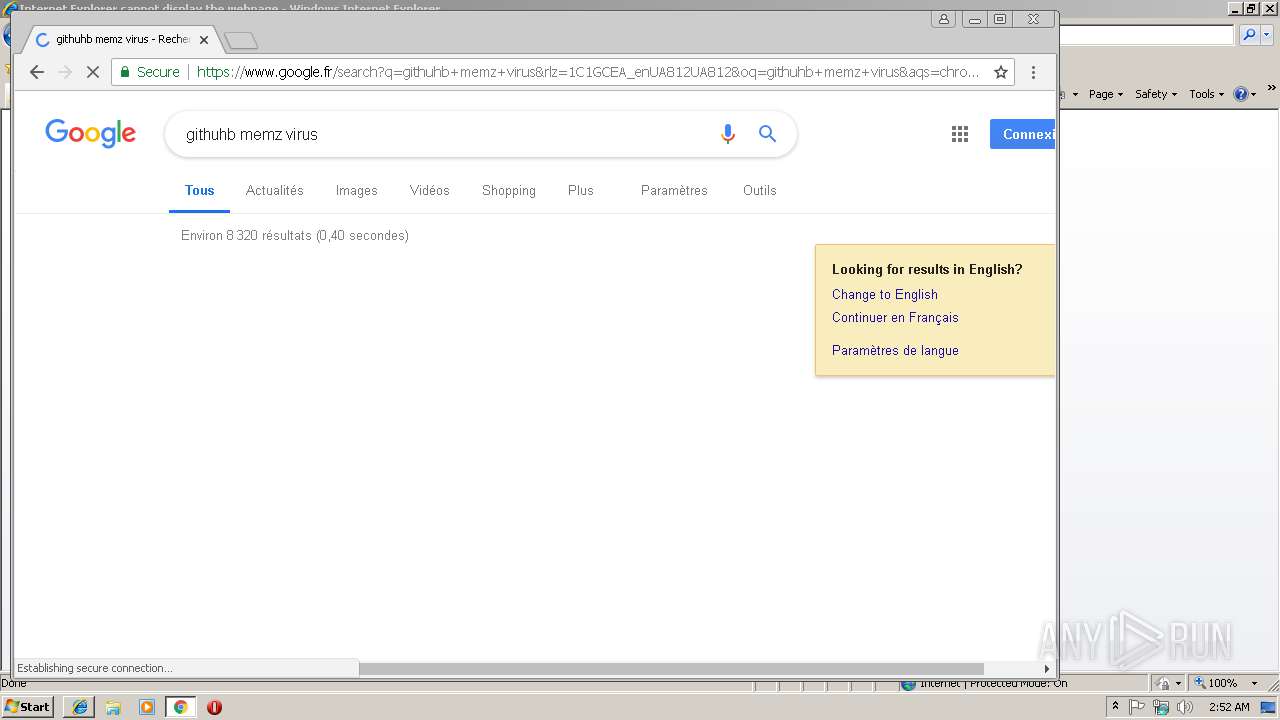Click the Internet Explorer search magnifier button
Viewport: 1280px width, 720px height.
1249,35
